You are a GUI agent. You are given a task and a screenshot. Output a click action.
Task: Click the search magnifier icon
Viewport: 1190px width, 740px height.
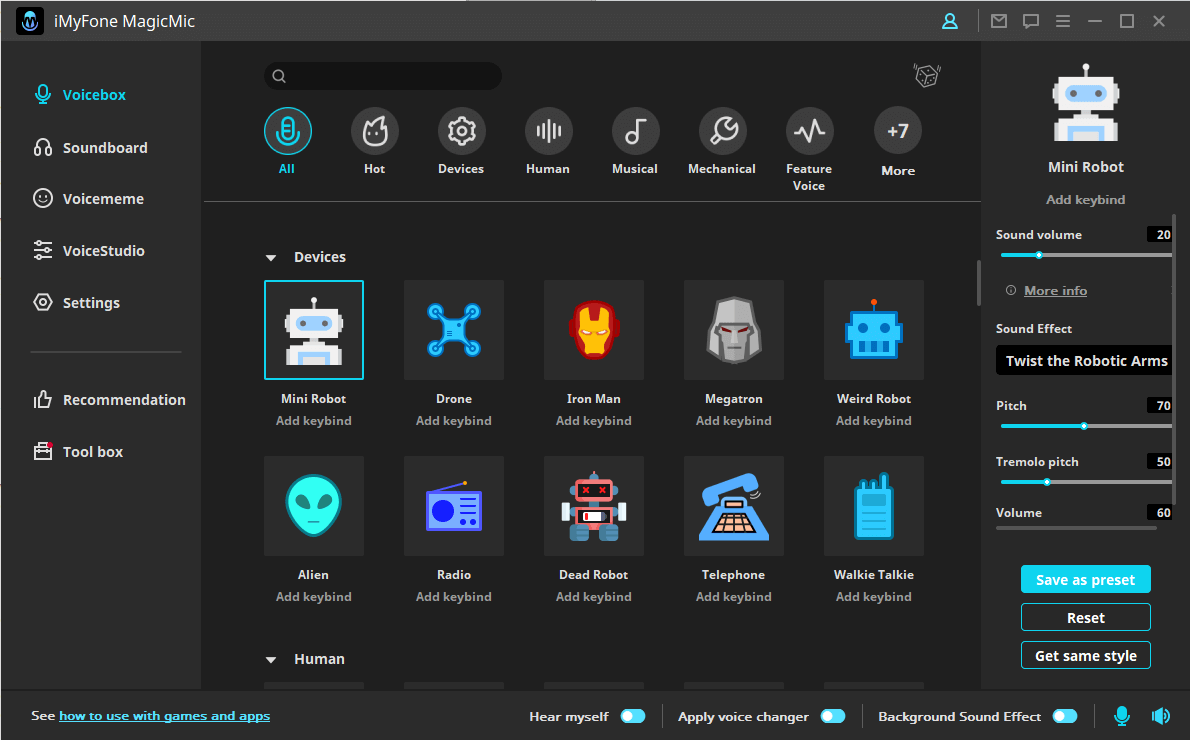[x=279, y=76]
